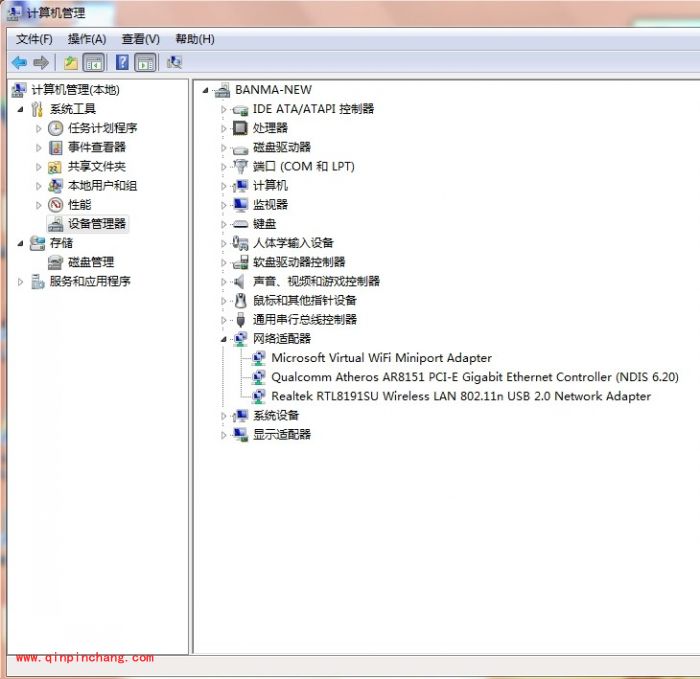Viewport: 700px width, 679px height.
Task: Click the 键盘 keyboard icon
Action: click(241, 224)
